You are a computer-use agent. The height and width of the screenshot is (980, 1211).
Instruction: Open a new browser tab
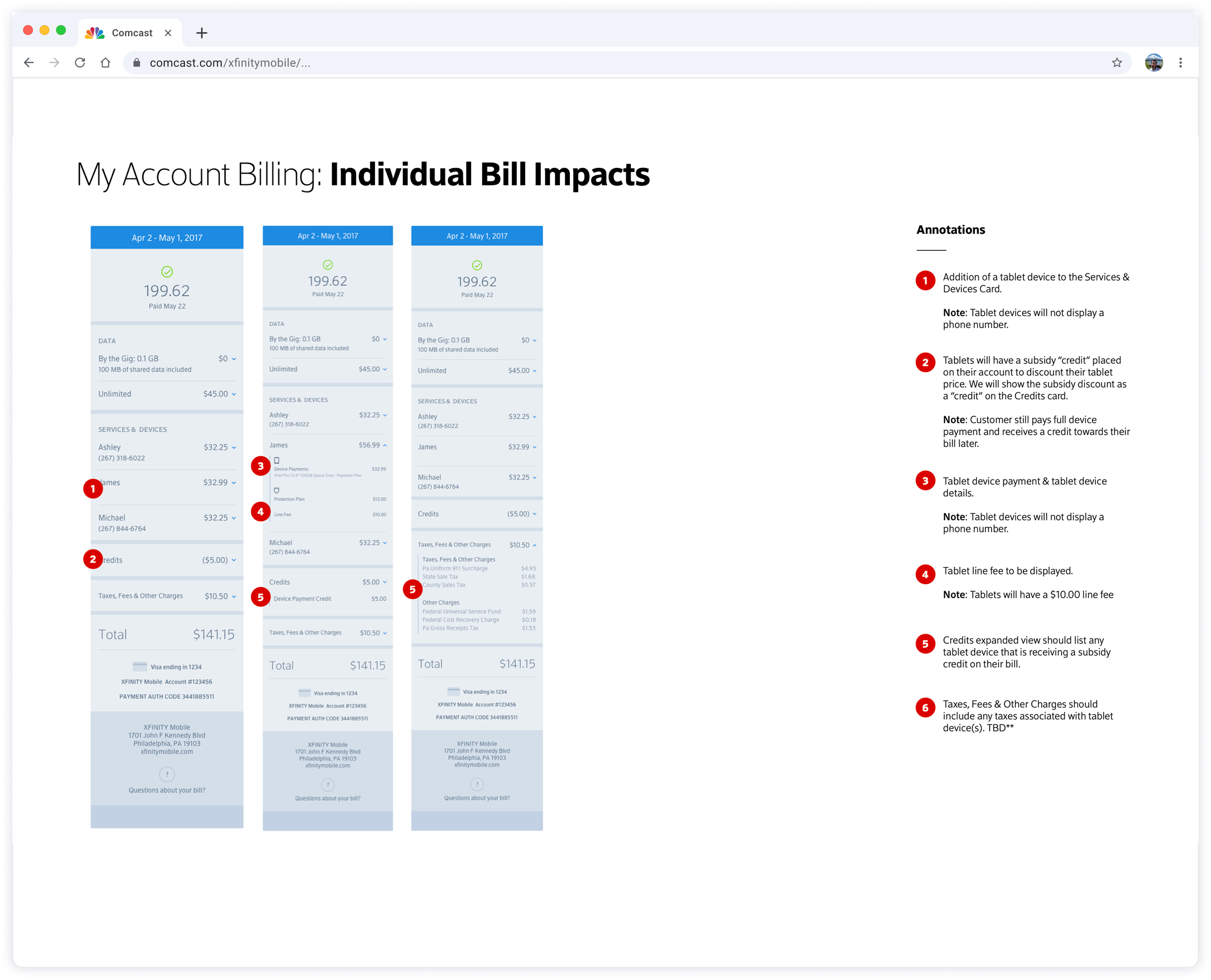[x=201, y=33]
